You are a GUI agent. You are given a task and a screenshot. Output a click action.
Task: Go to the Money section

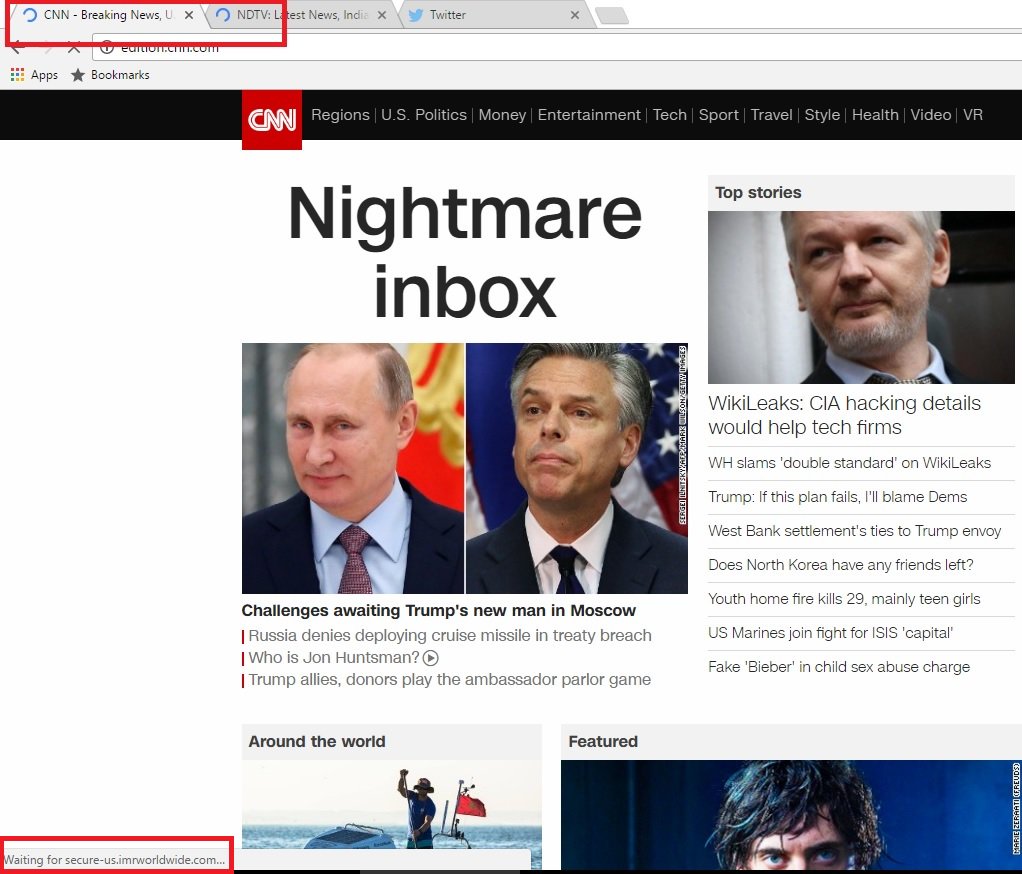point(502,115)
